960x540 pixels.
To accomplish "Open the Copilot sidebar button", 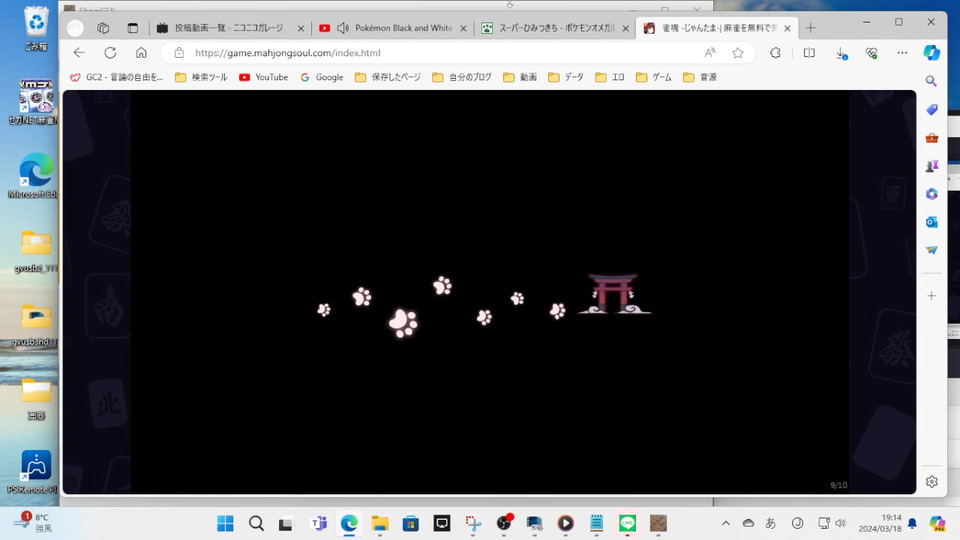I will [931, 53].
